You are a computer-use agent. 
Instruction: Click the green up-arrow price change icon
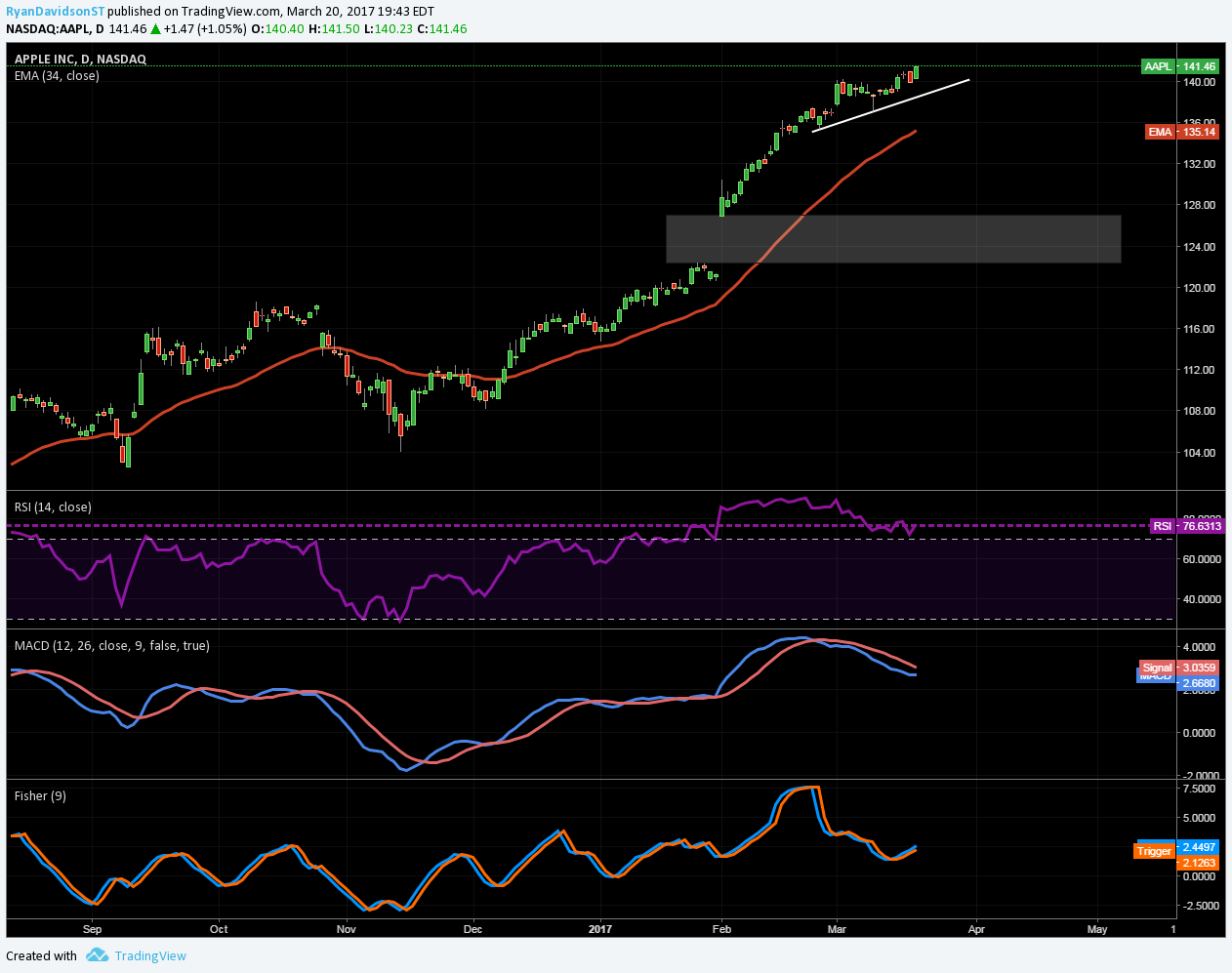pyautogui.click(x=155, y=29)
